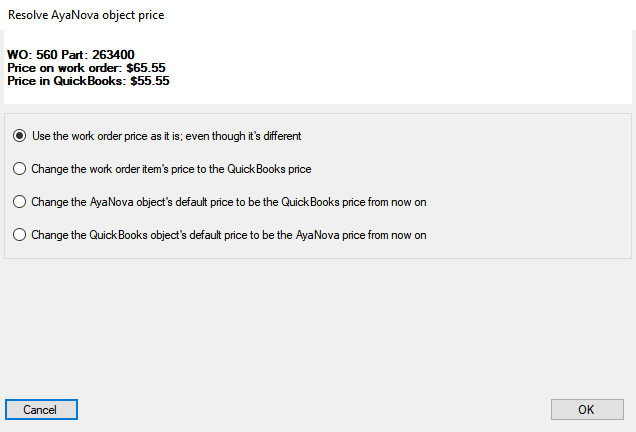636x432 pixels.
Task: Choose 'Change the work order item's price' radio button
Action: [20, 169]
